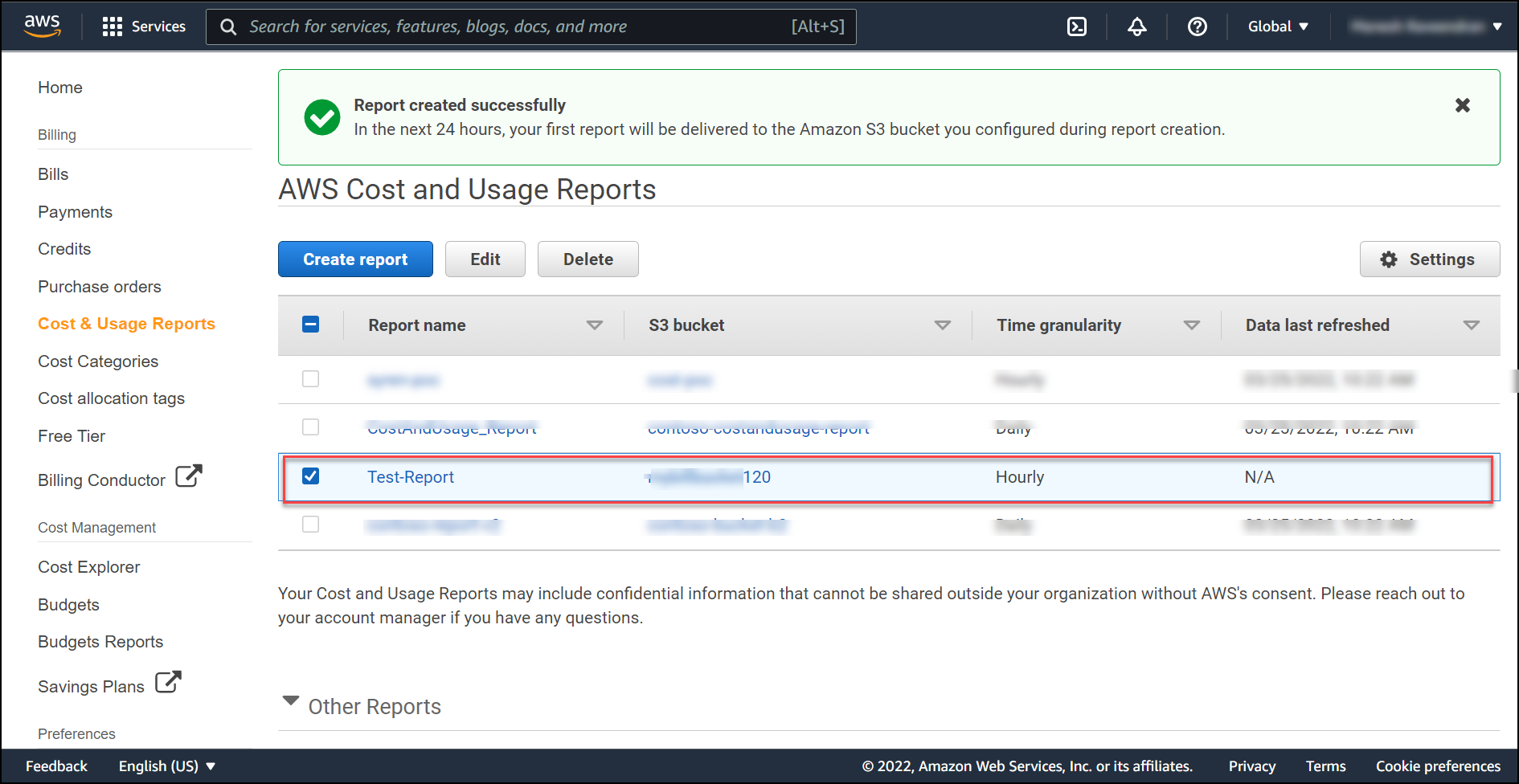Open the Terms footer link
Screen dimensions: 1519x784
(x=1325, y=766)
